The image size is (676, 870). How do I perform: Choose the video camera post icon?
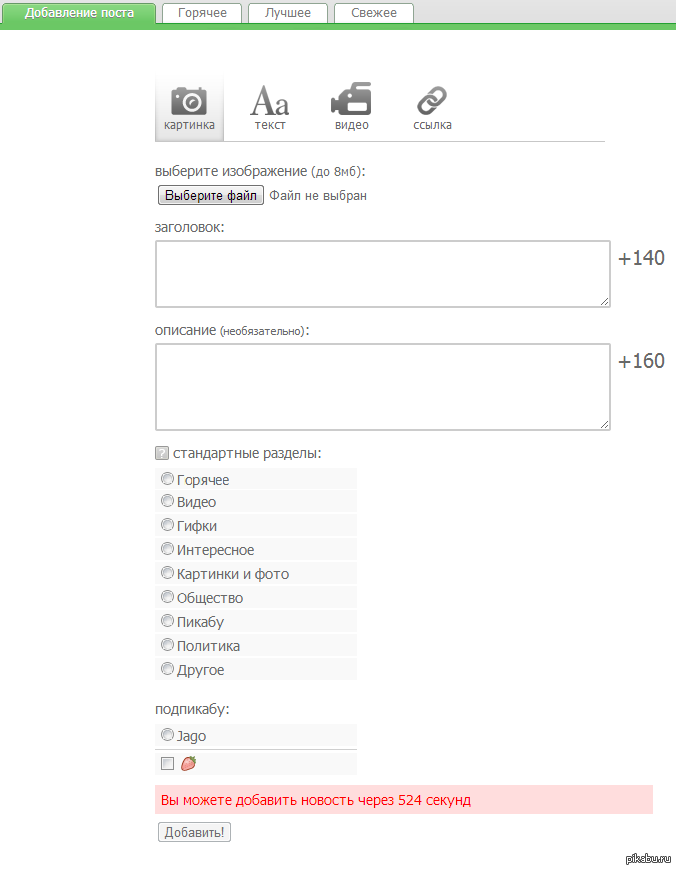[x=351, y=101]
